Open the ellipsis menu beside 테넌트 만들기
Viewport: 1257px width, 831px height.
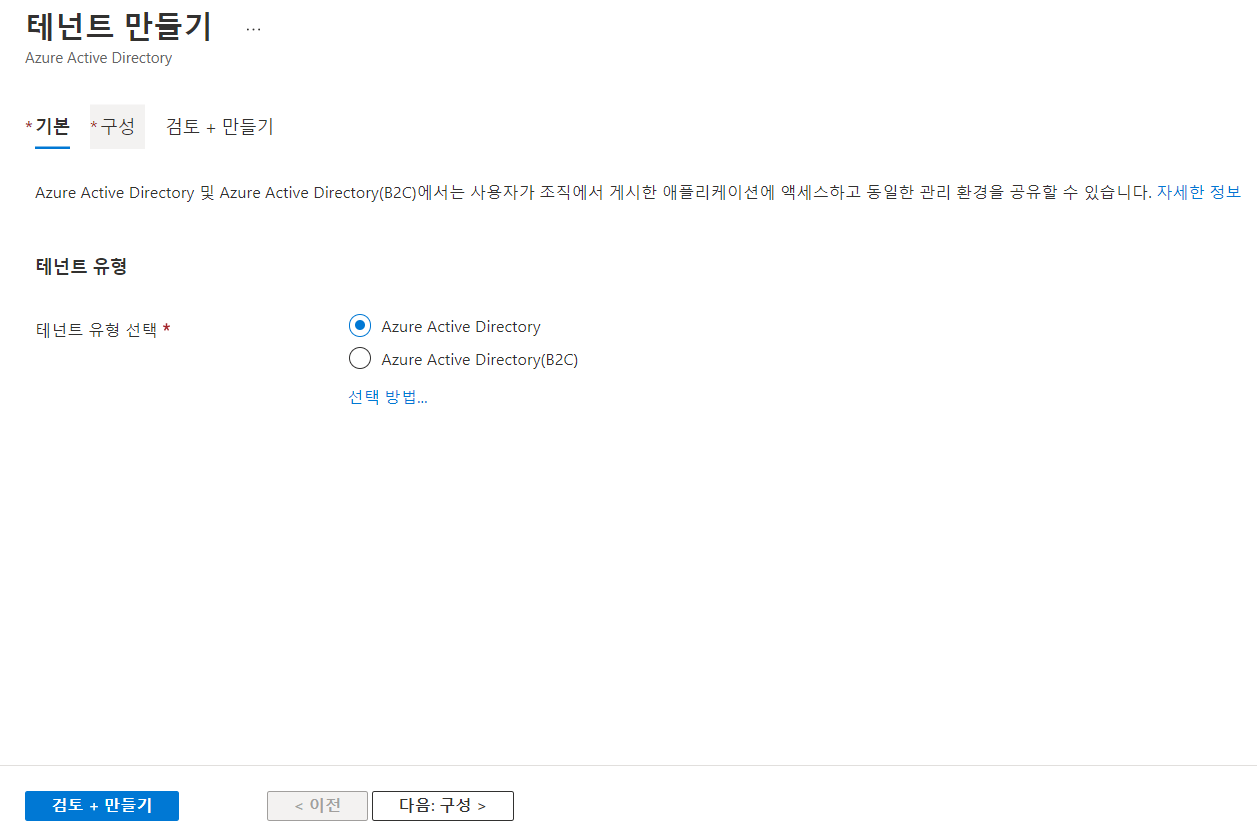(253, 29)
